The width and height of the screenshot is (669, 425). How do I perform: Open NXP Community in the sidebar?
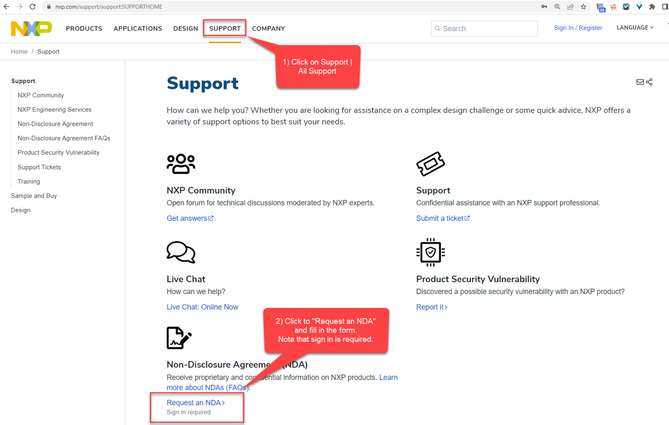41,95
